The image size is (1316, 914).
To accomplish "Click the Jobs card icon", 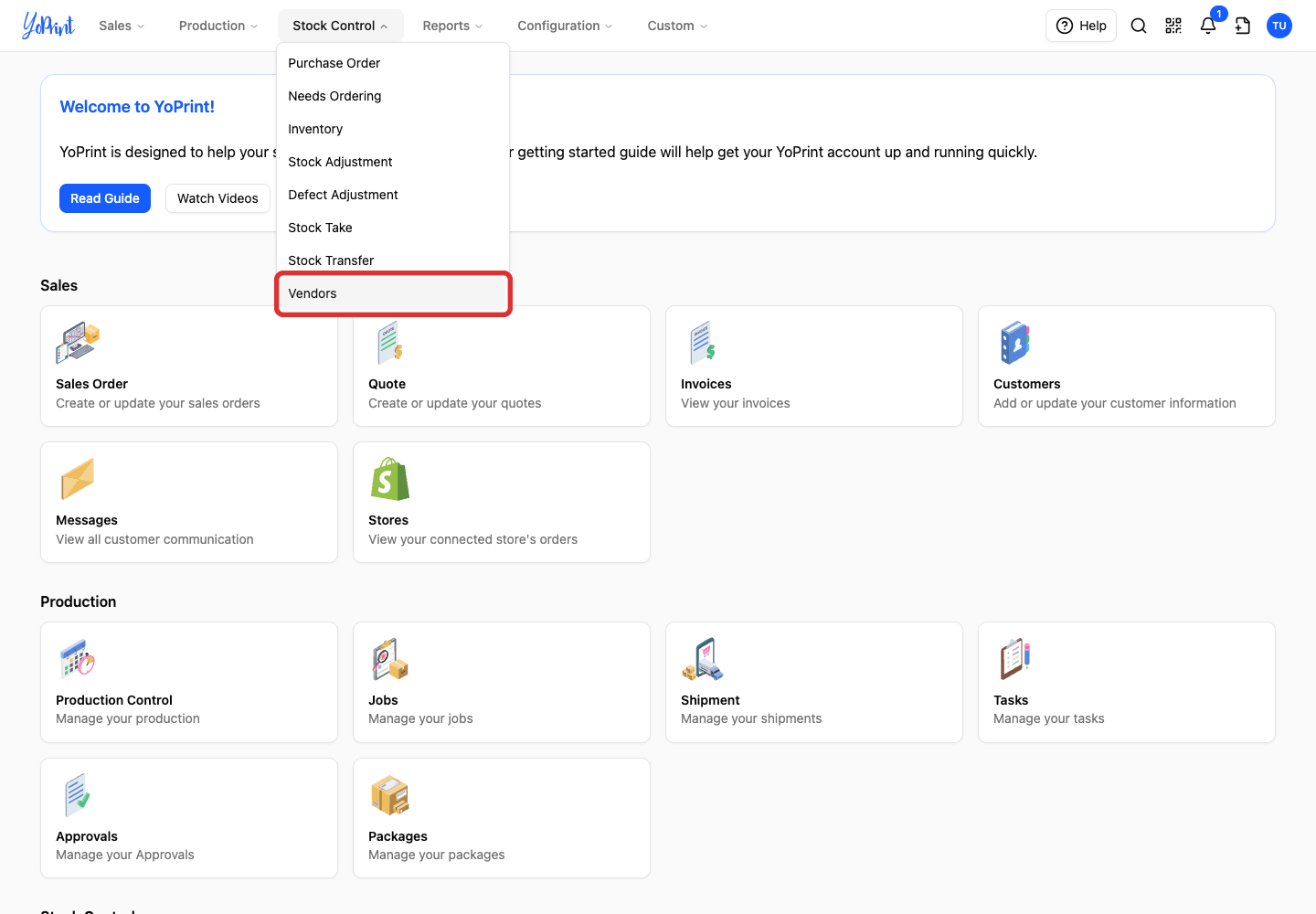I will point(390,659).
